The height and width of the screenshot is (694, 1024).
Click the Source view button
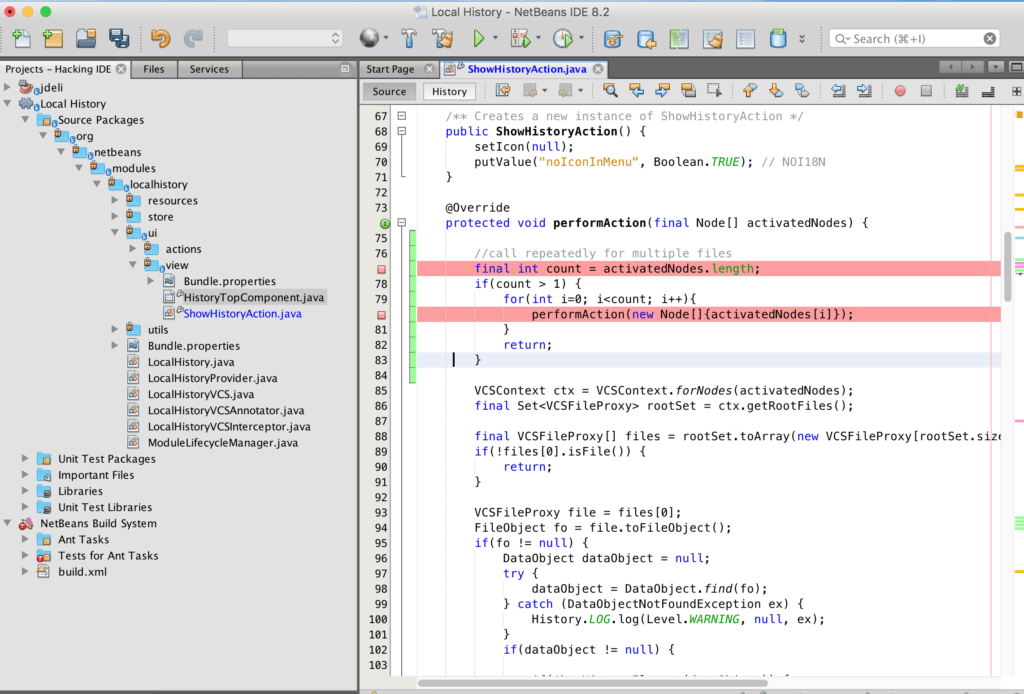click(388, 91)
